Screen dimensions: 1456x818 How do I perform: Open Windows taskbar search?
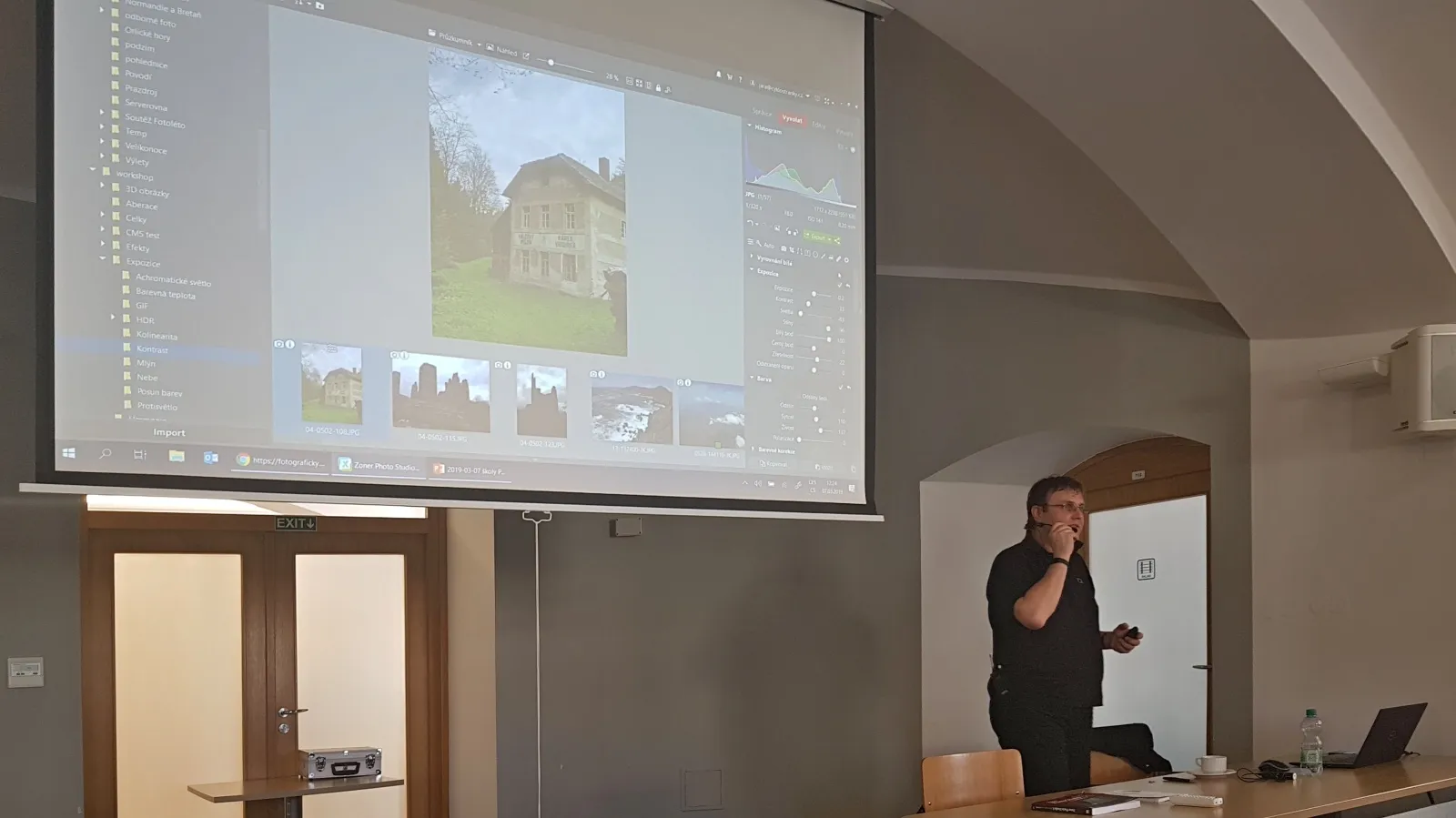pos(106,453)
